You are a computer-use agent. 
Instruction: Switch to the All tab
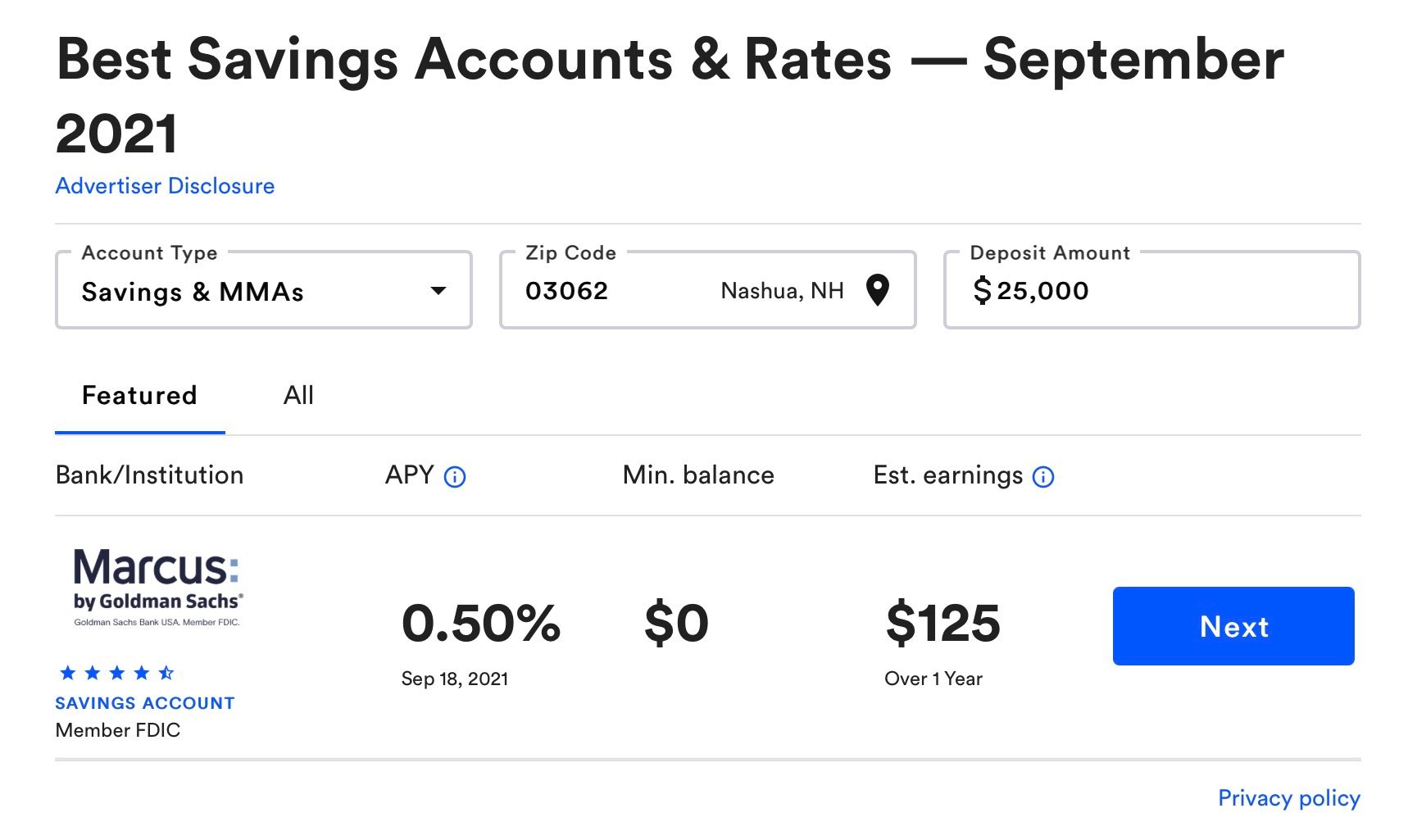[x=298, y=396]
